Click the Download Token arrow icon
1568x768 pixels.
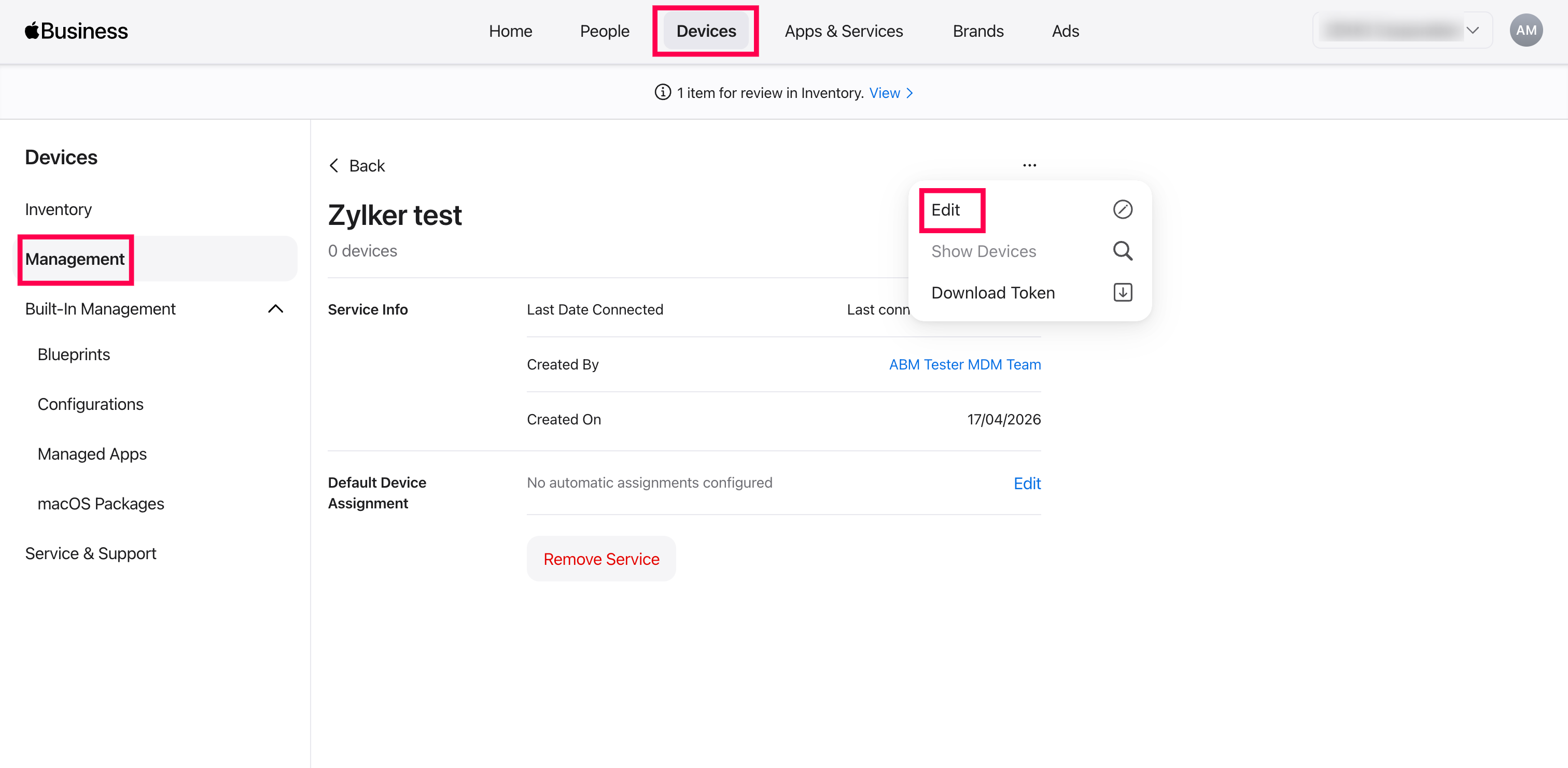coord(1123,293)
